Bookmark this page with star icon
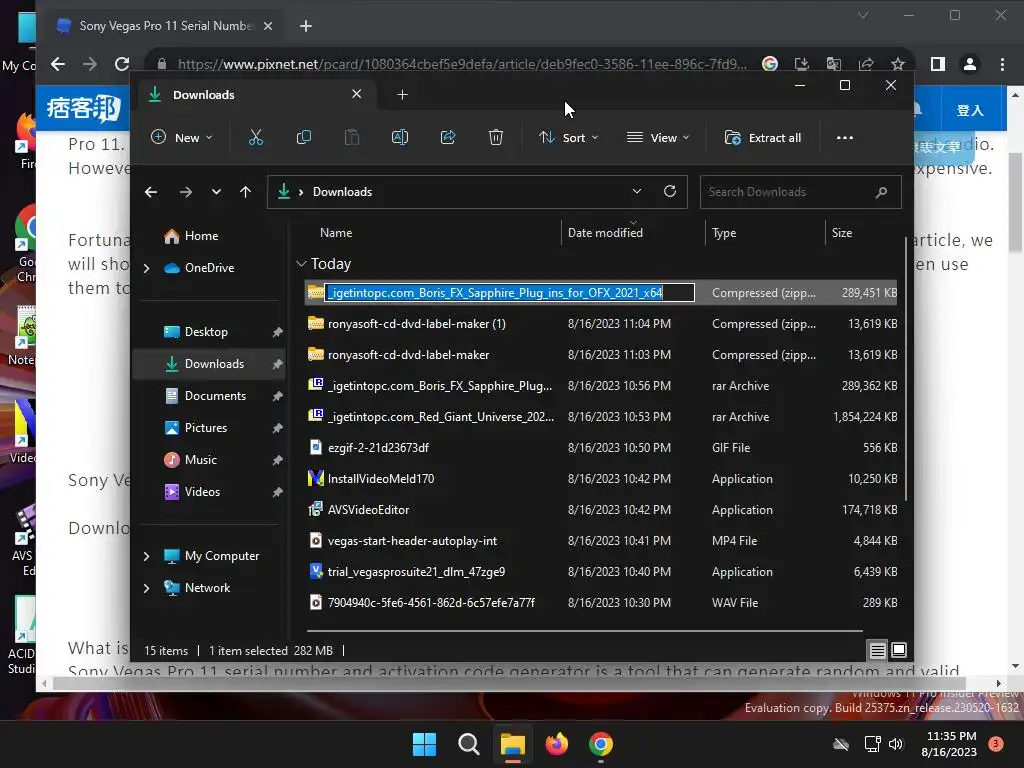This screenshot has width=1024, height=768. 898,64
